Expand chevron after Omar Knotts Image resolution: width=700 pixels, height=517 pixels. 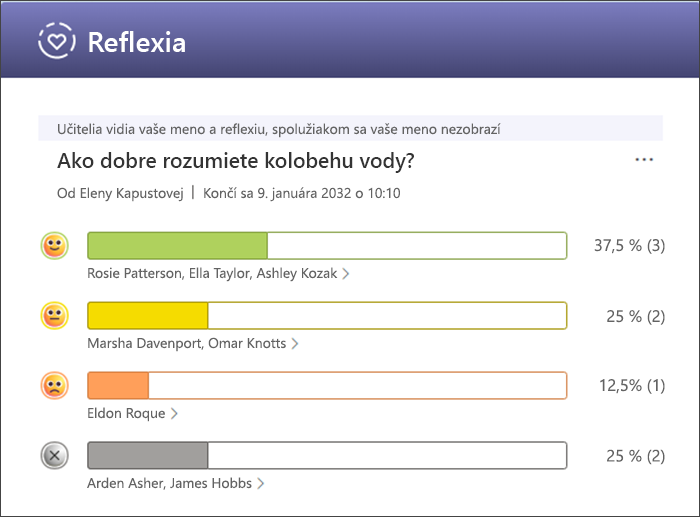[x=295, y=343]
